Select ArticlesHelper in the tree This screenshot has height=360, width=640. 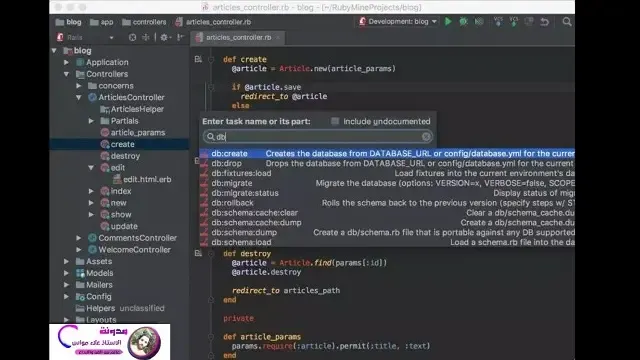[137, 109]
